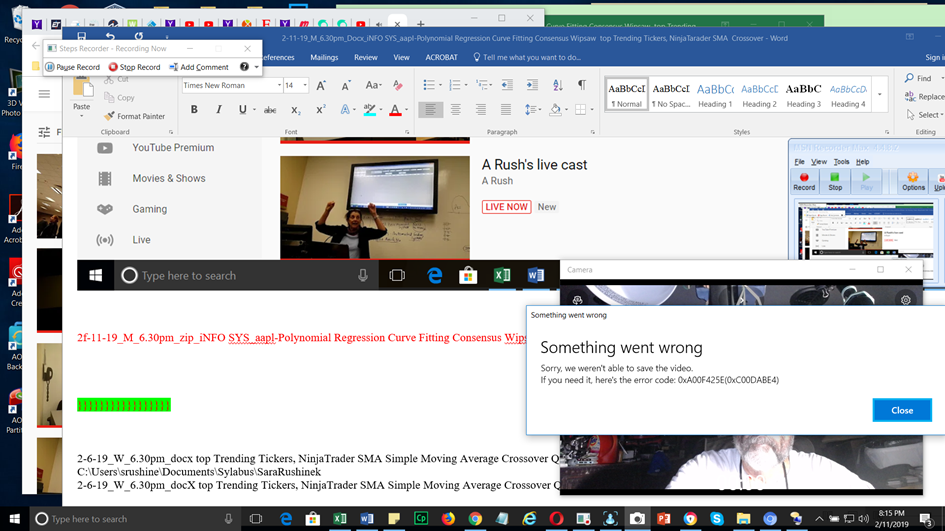Open Firefox from the taskbar
This screenshot has height=531, width=945.
(448, 518)
